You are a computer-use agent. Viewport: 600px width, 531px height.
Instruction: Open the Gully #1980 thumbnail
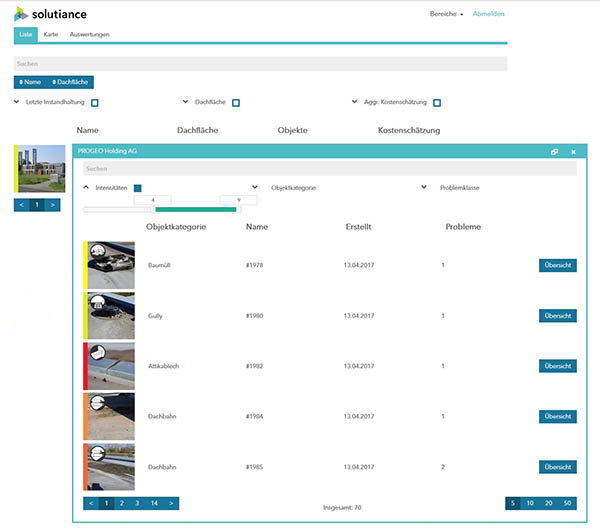109,316
